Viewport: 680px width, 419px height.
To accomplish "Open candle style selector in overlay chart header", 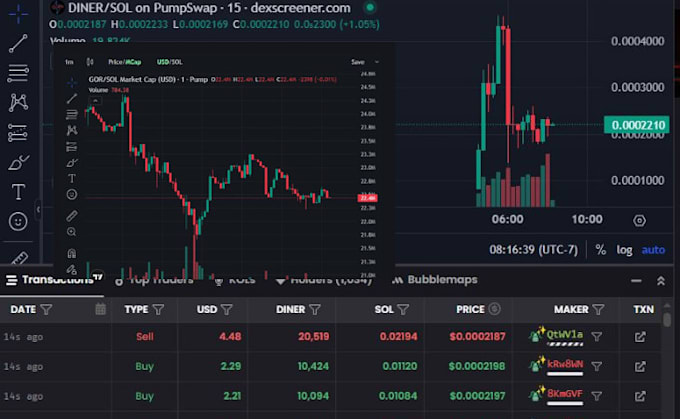I will click(90, 62).
